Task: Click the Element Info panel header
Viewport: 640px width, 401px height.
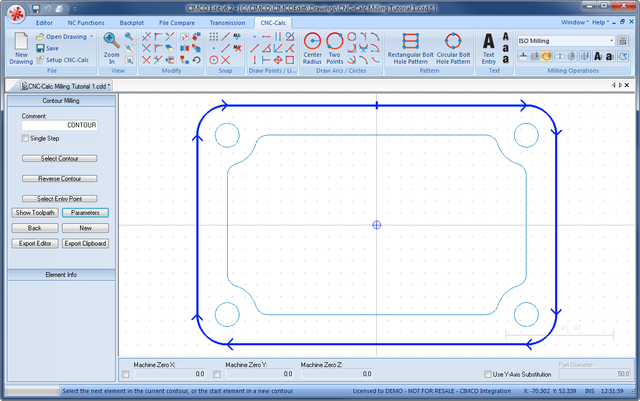Action: tap(61, 275)
